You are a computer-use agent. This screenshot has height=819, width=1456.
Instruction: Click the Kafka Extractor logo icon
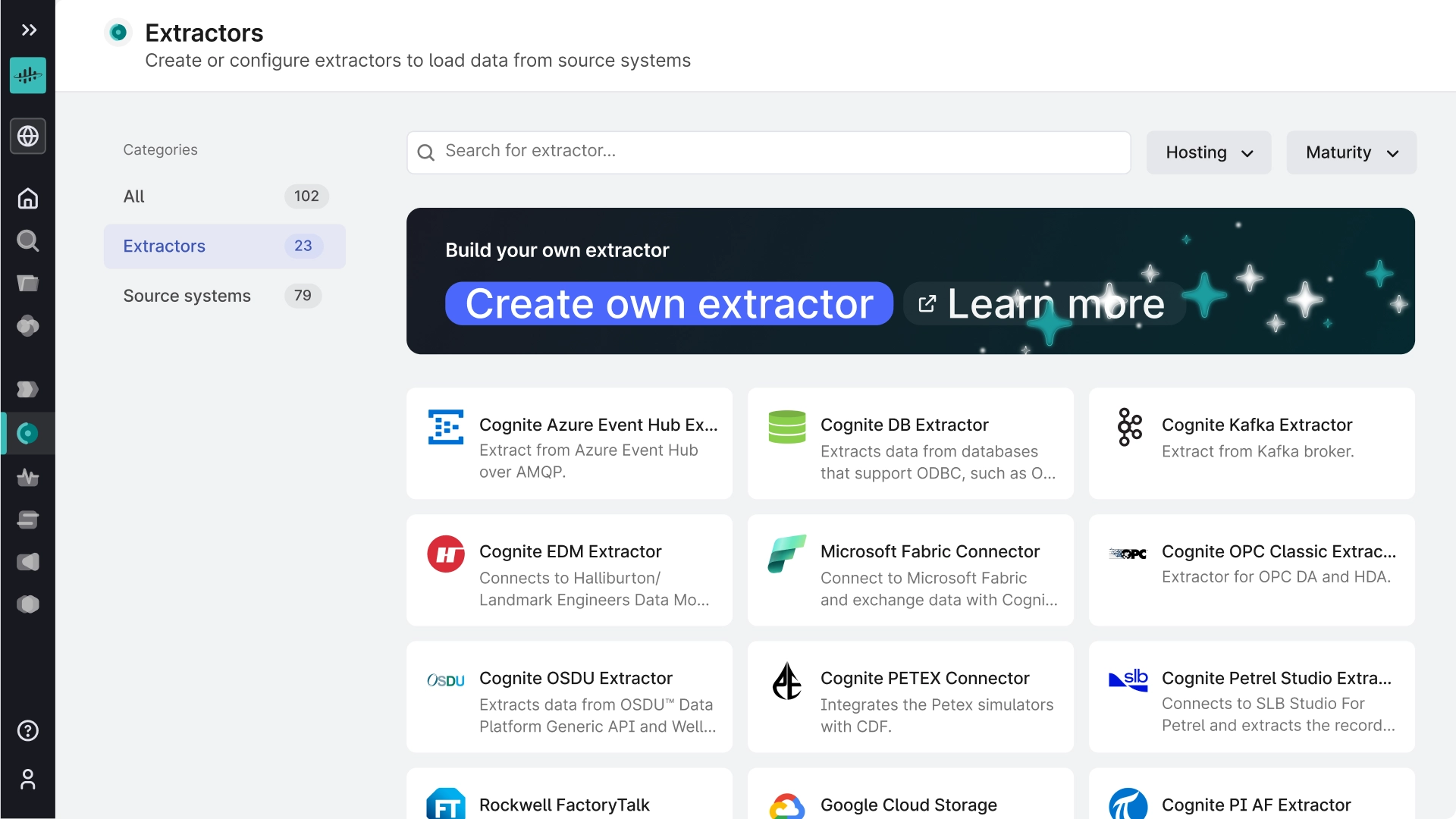[1129, 427]
